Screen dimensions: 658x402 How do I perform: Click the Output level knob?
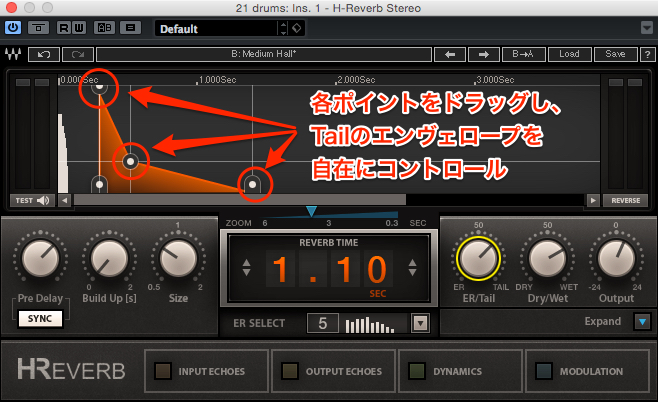pos(616,258)
